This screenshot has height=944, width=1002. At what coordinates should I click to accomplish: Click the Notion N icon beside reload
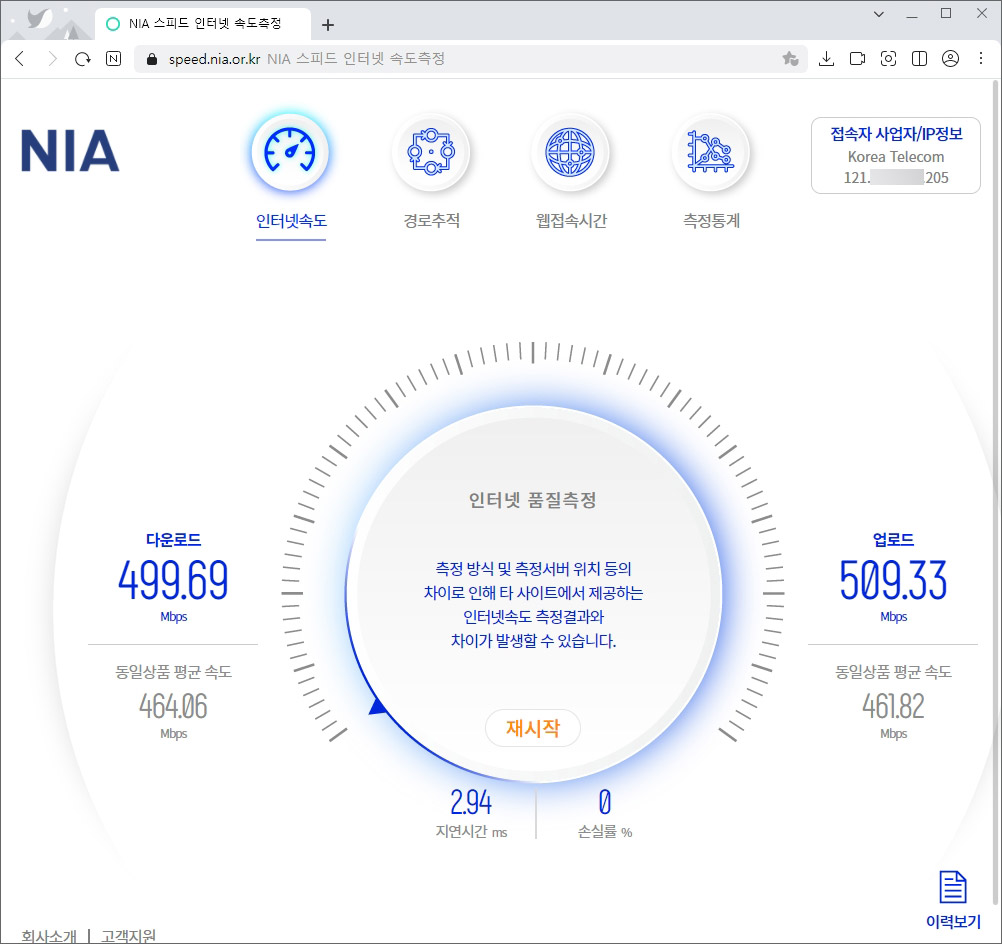click(113, 59)
